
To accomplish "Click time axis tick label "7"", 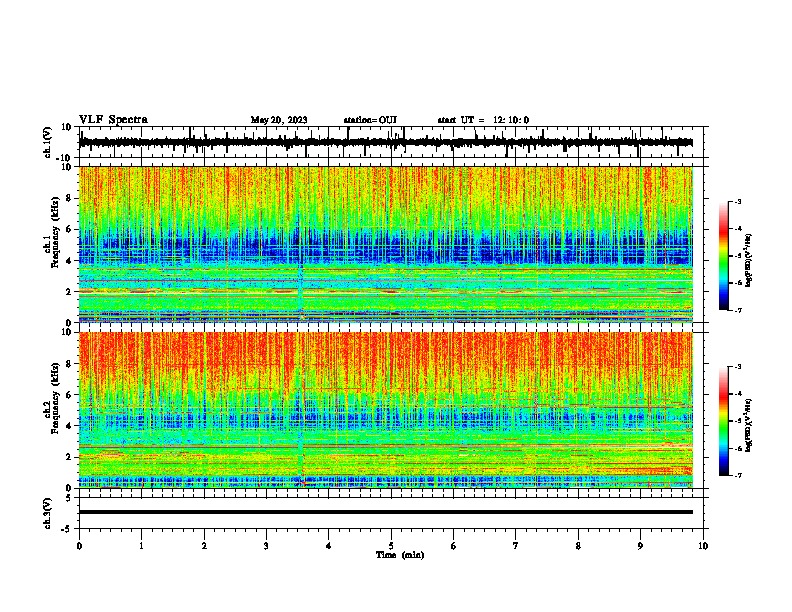I will pos(516,546).
